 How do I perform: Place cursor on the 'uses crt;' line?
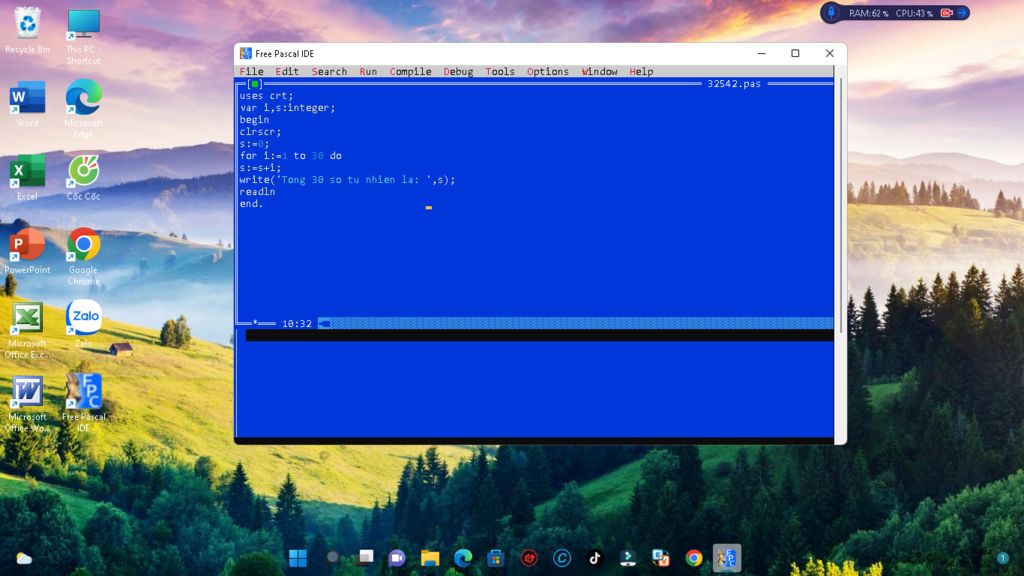coord(266,96)
